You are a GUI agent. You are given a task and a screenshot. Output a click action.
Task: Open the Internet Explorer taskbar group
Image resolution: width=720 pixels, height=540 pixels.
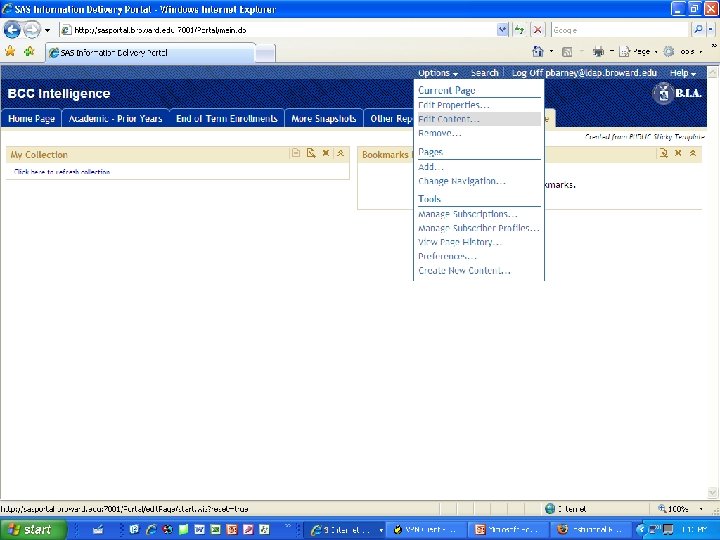coord(345,530)
